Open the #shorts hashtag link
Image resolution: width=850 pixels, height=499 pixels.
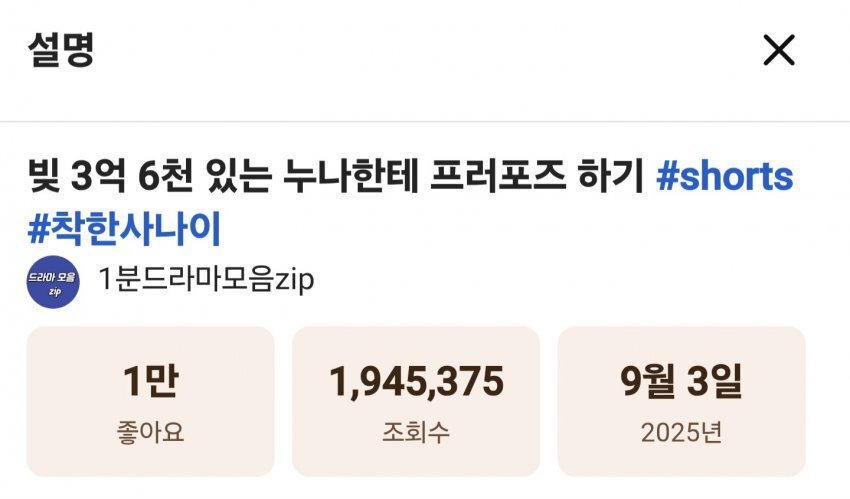(x=724, y=178)
